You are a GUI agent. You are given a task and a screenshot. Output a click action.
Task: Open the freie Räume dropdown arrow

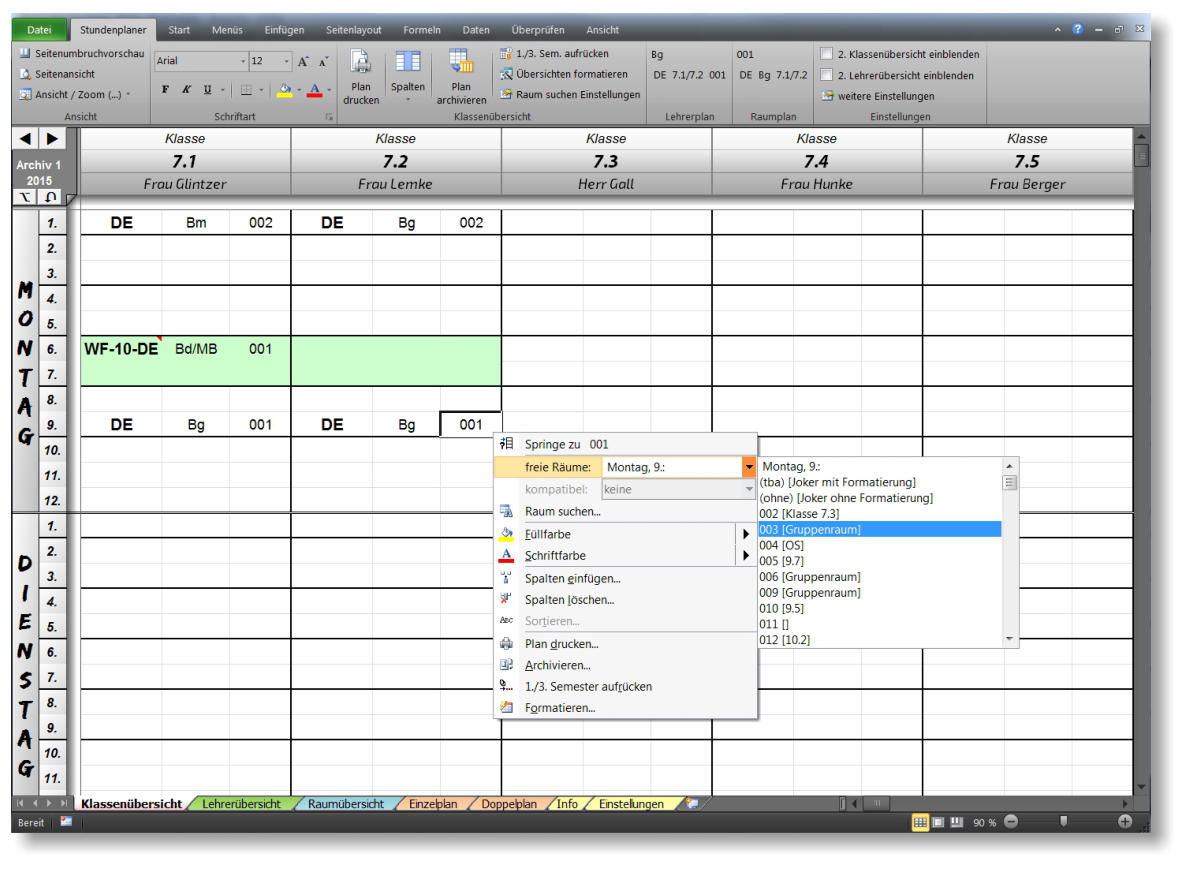[x=748, y=467]
